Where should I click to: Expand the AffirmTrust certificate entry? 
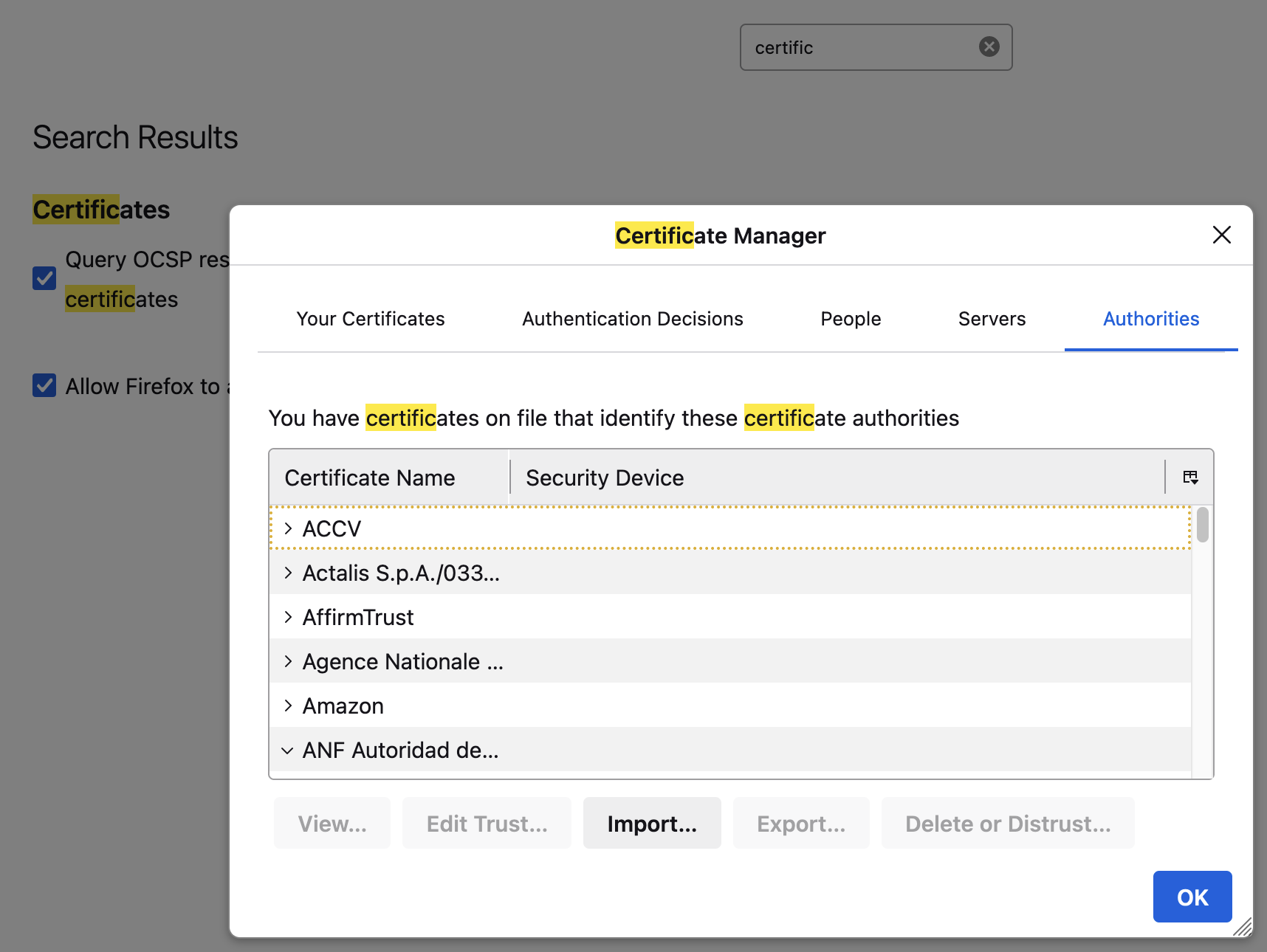pos(287,617)
